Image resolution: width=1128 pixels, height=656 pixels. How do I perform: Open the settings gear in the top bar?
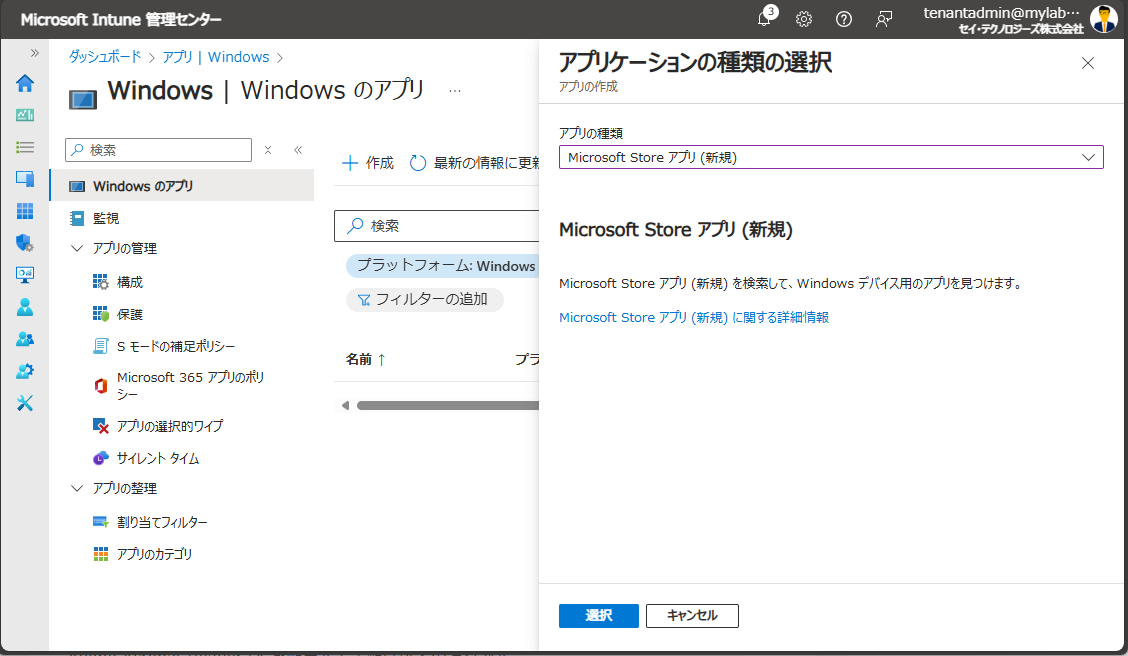(803, 19)
